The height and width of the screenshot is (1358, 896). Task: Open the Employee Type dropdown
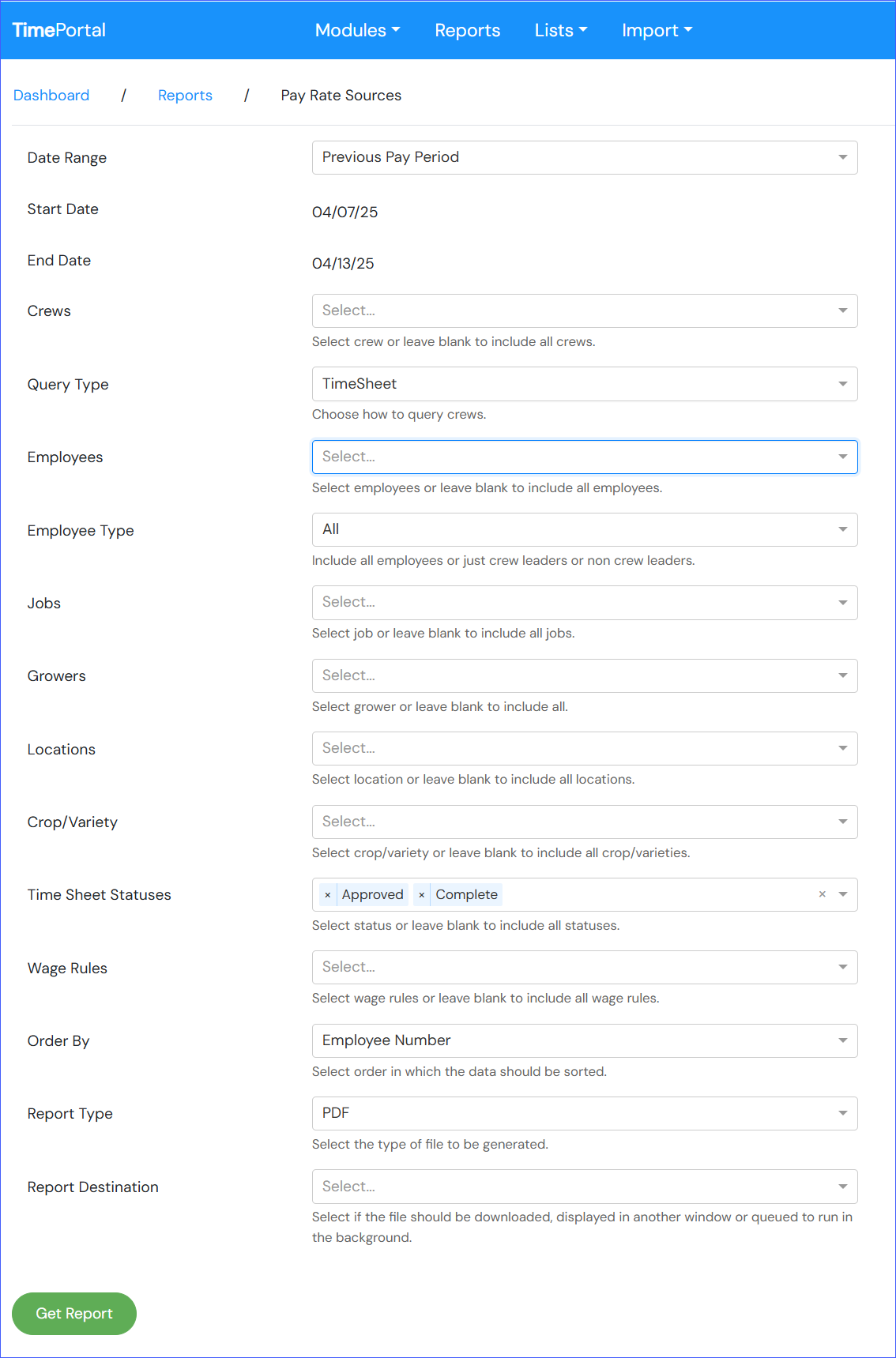click(x=585, y=529)
